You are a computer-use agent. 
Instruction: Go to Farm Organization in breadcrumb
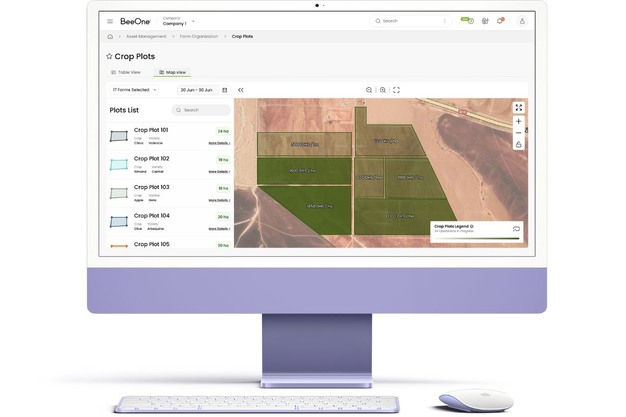point(200,36)
